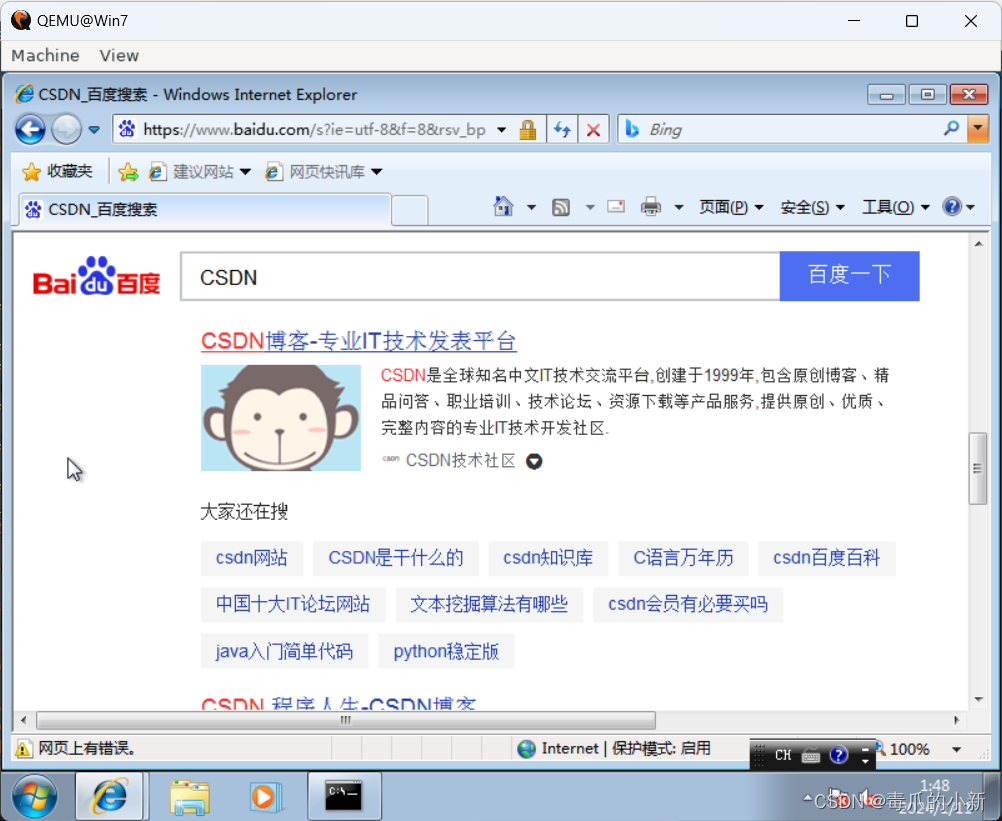
Task: Click the Refresh page icon
Action: pyautogui.click(x=562, y=130)
